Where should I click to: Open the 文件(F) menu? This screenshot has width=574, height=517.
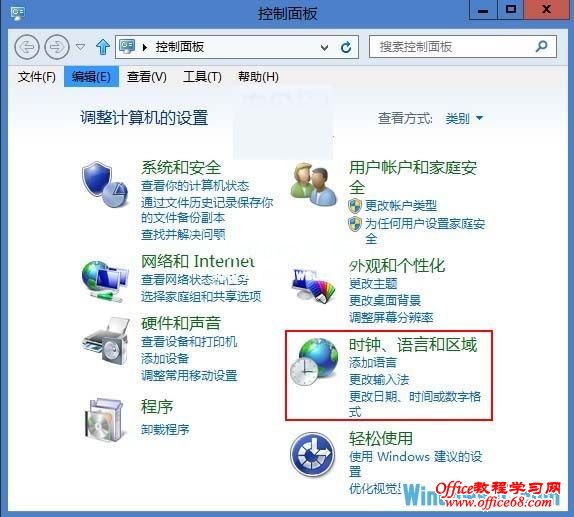click(x=37, y=77)
